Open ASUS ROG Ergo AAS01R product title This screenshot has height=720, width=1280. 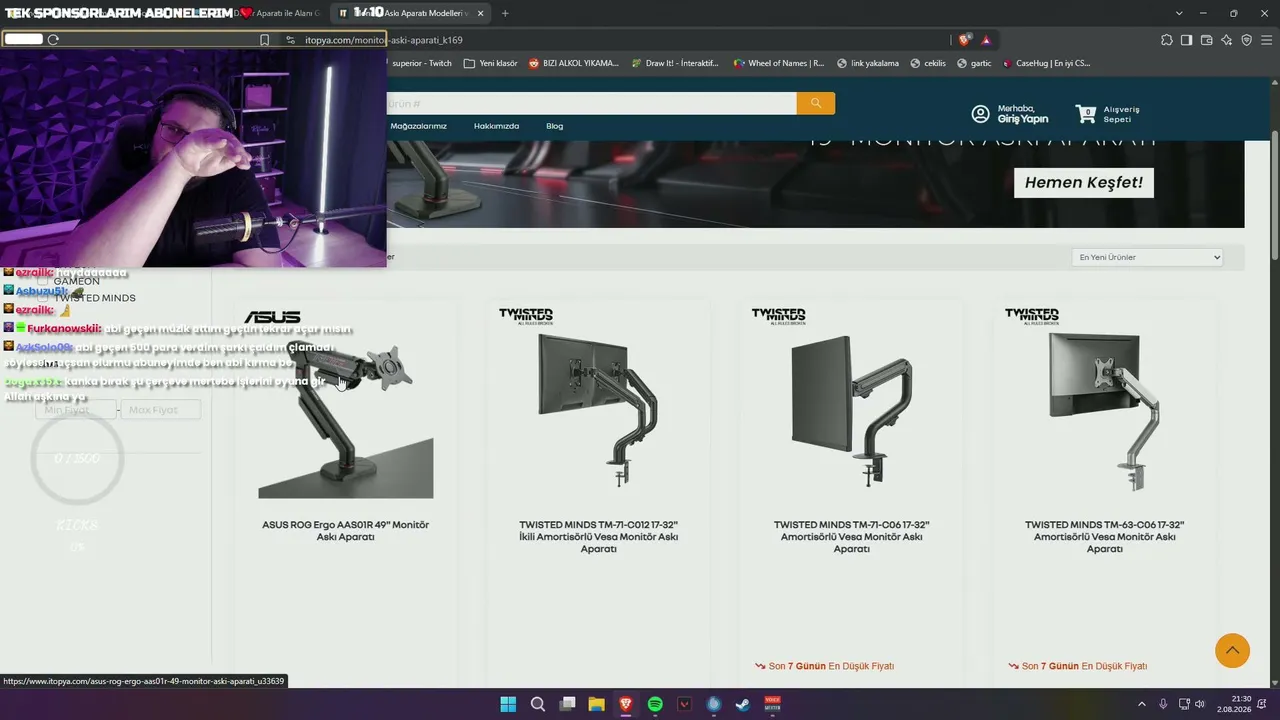coord(345,531)
